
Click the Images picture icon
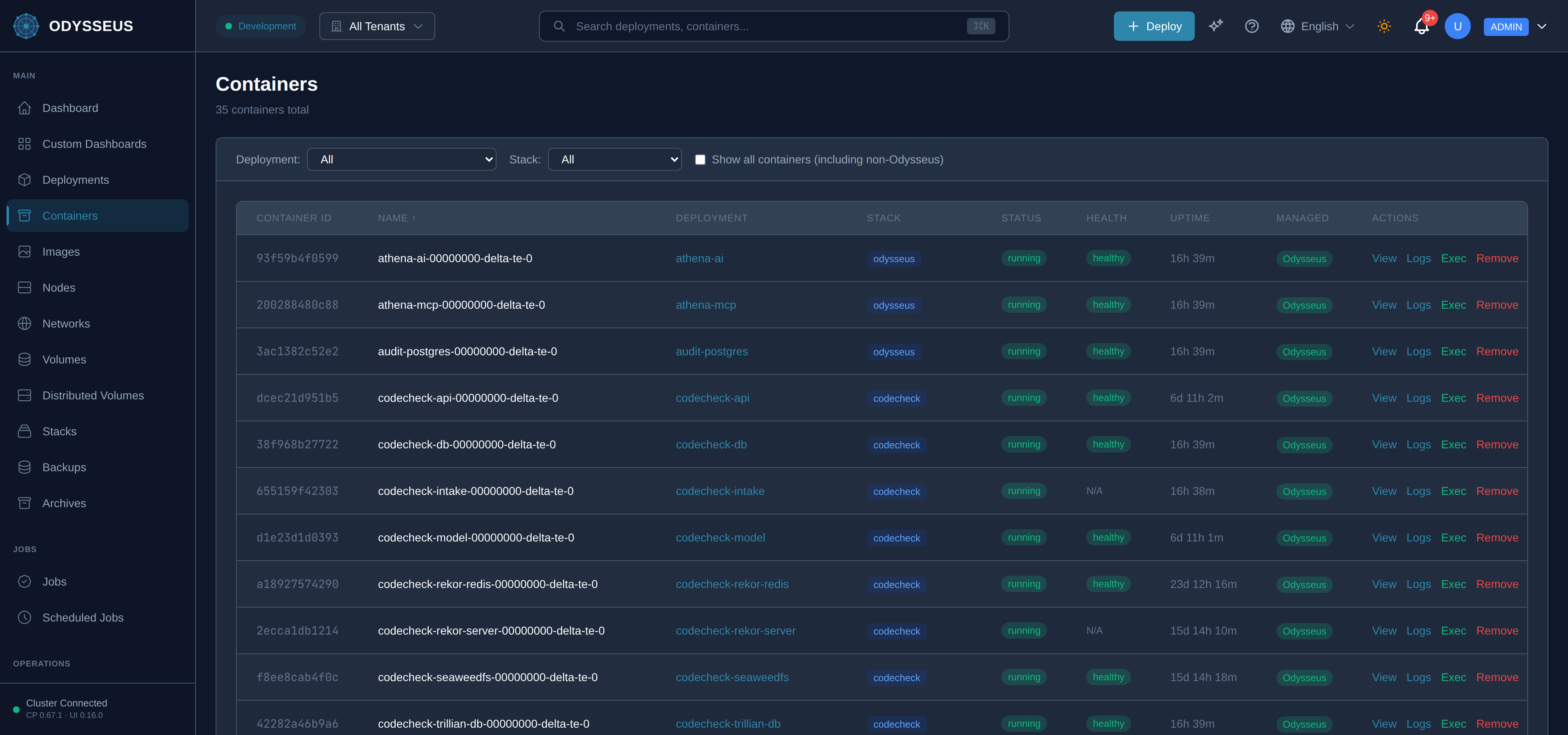tap(24, 251)
